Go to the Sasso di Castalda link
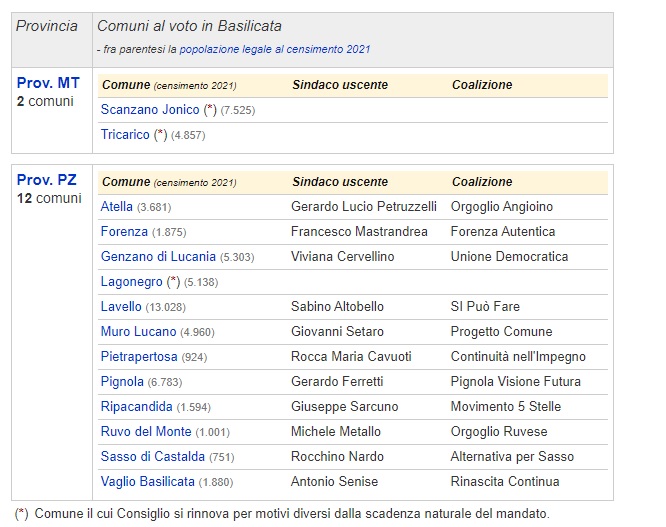The height and width of the screenshot is (527, 666). pyautogui.click(x=153, y=457)
